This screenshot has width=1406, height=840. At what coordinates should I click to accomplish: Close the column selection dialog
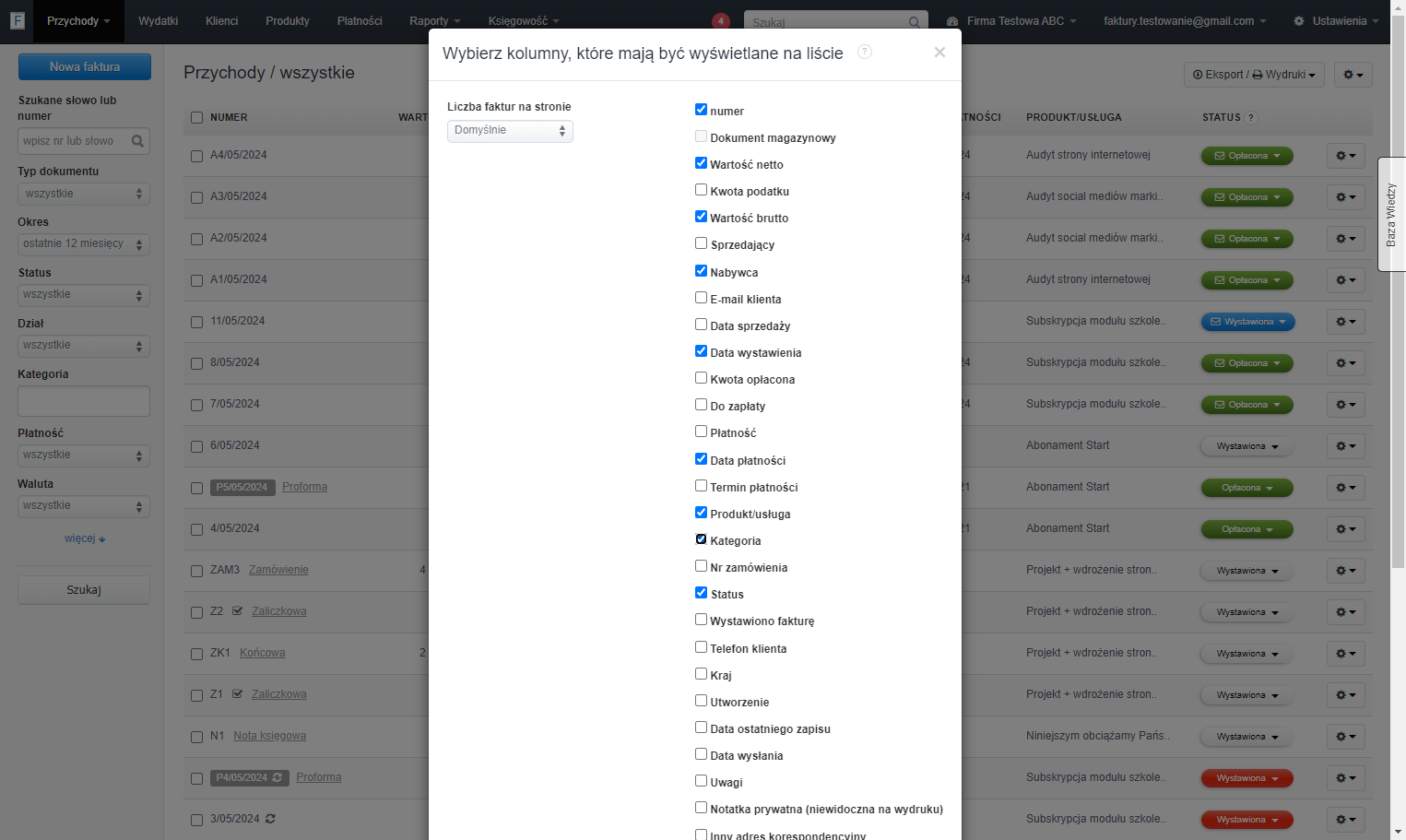(939, 53)
